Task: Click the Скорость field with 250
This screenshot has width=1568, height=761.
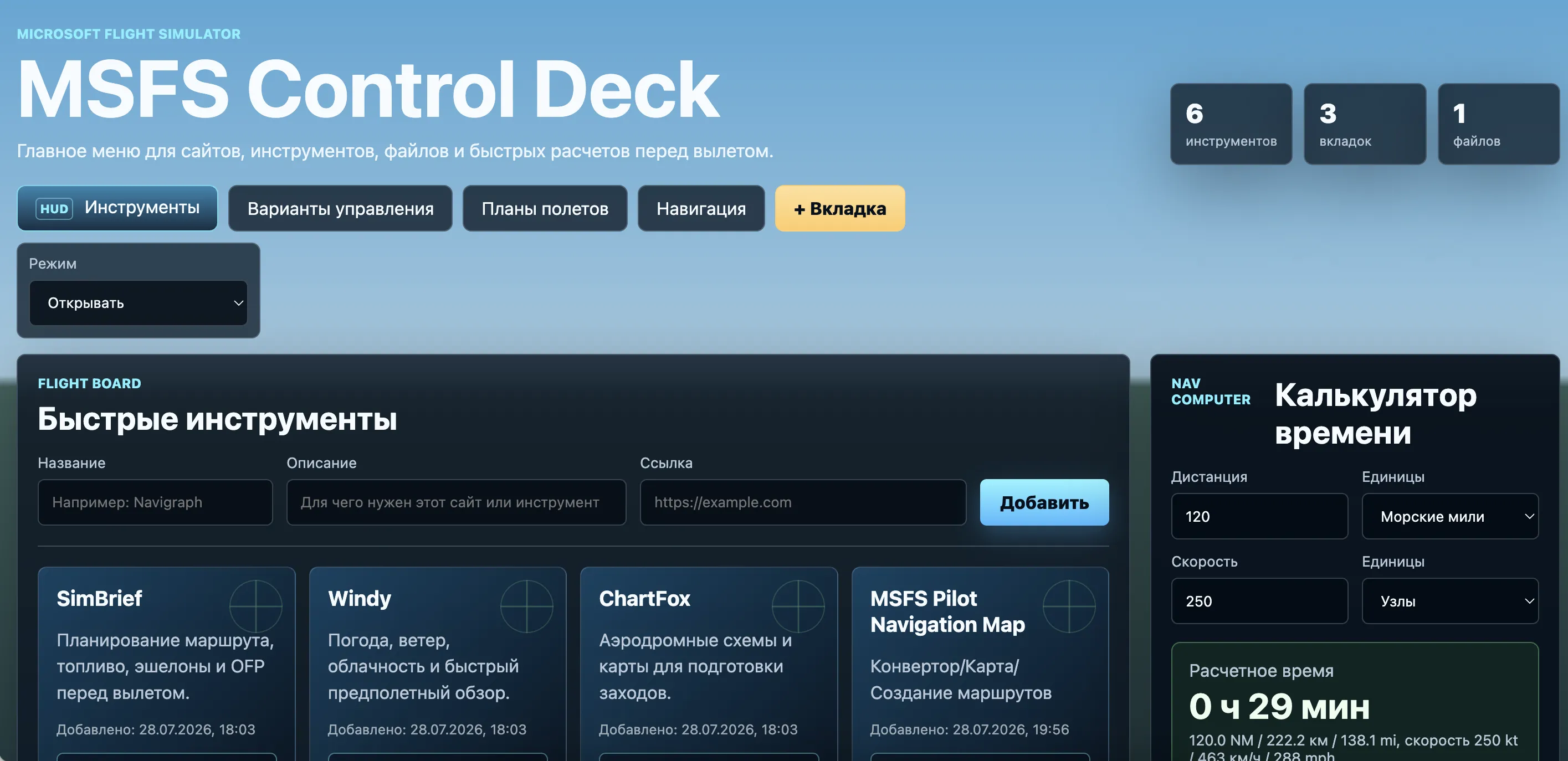Action: pos(1259,600)
